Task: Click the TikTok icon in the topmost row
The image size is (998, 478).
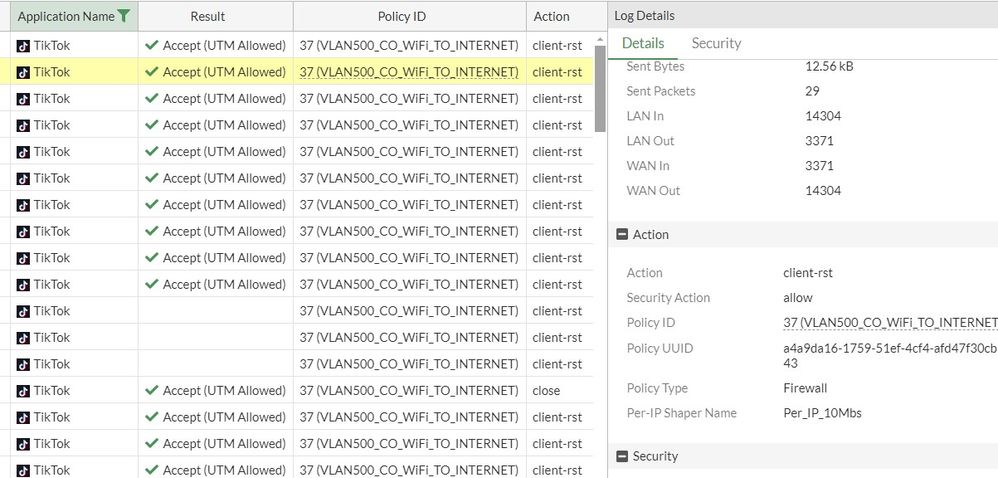Action: tap(24, 46)
